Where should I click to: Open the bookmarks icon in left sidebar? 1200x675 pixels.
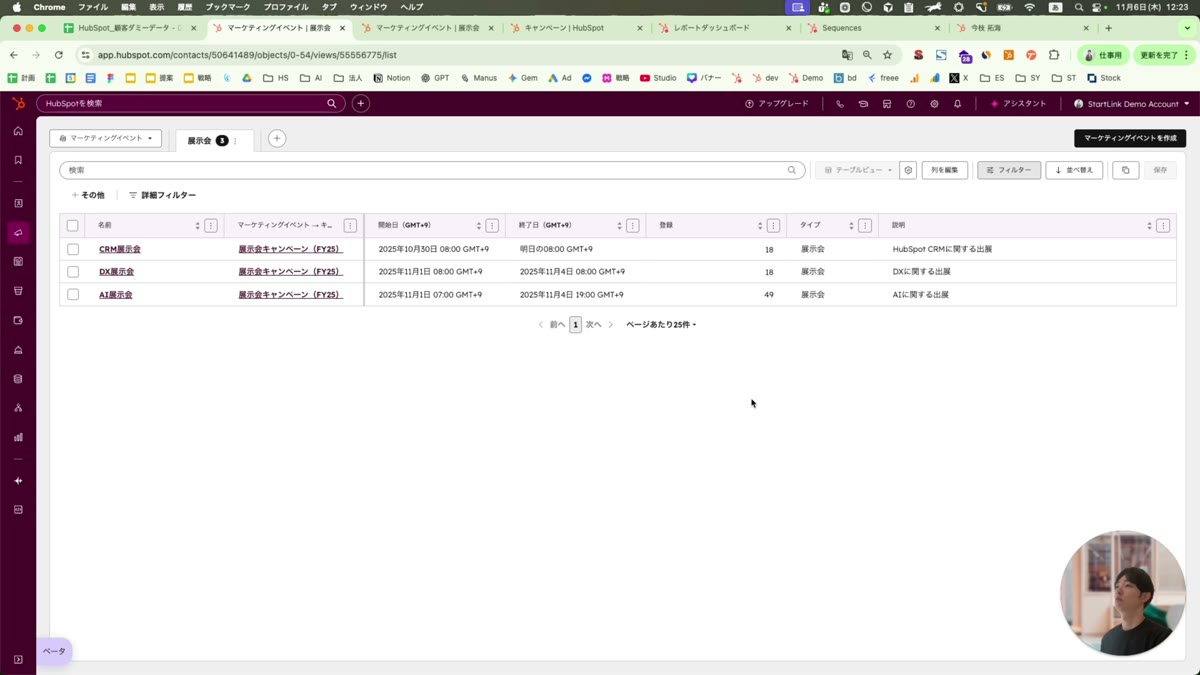coord(18,160)
